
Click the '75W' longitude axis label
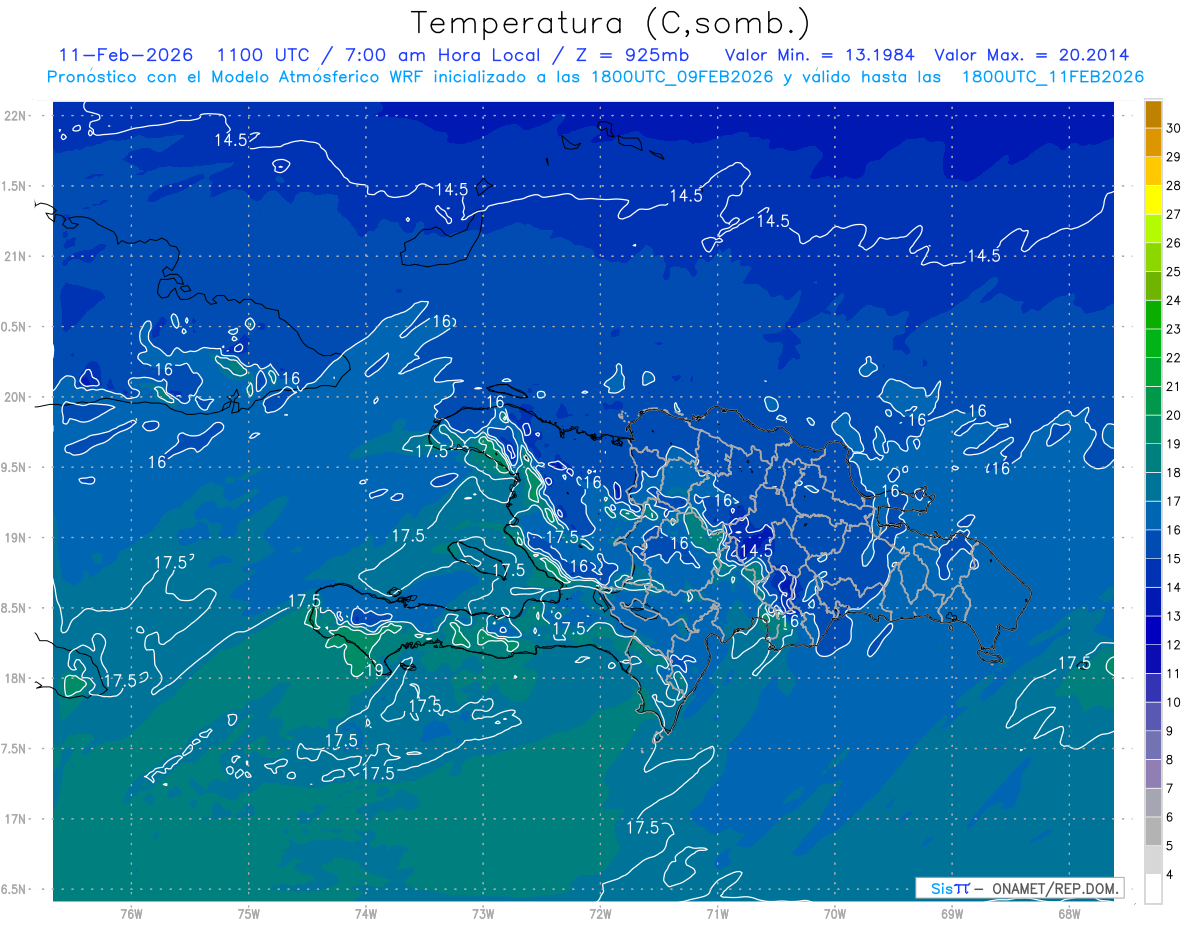tap(249, 913)
